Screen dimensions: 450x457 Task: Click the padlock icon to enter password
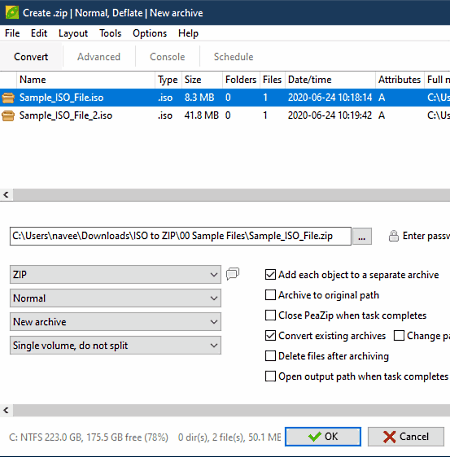coord(394,236)
